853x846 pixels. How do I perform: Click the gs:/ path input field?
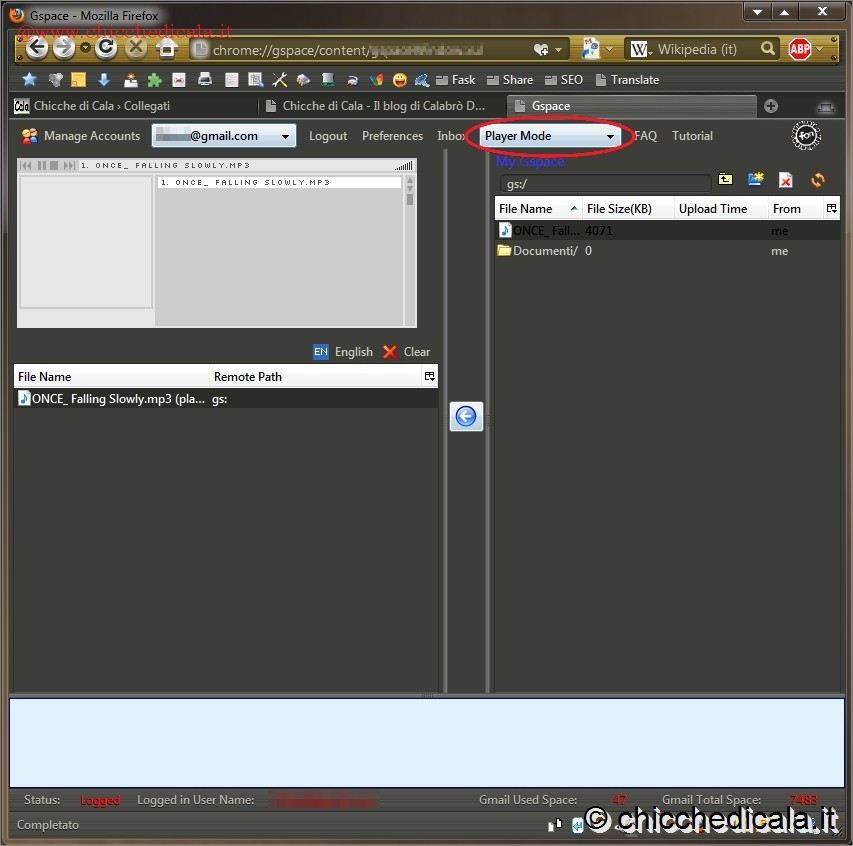604,184
